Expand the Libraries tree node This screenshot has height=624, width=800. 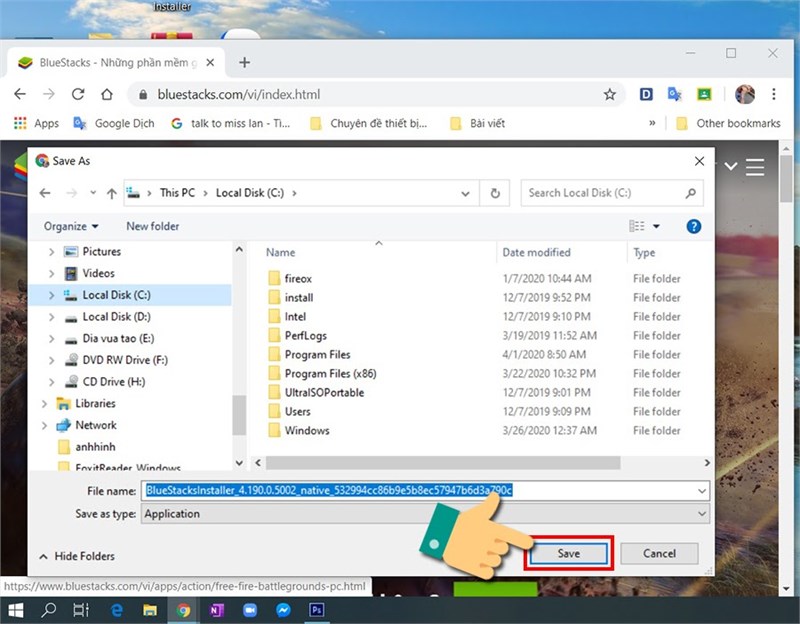[43, 404]
